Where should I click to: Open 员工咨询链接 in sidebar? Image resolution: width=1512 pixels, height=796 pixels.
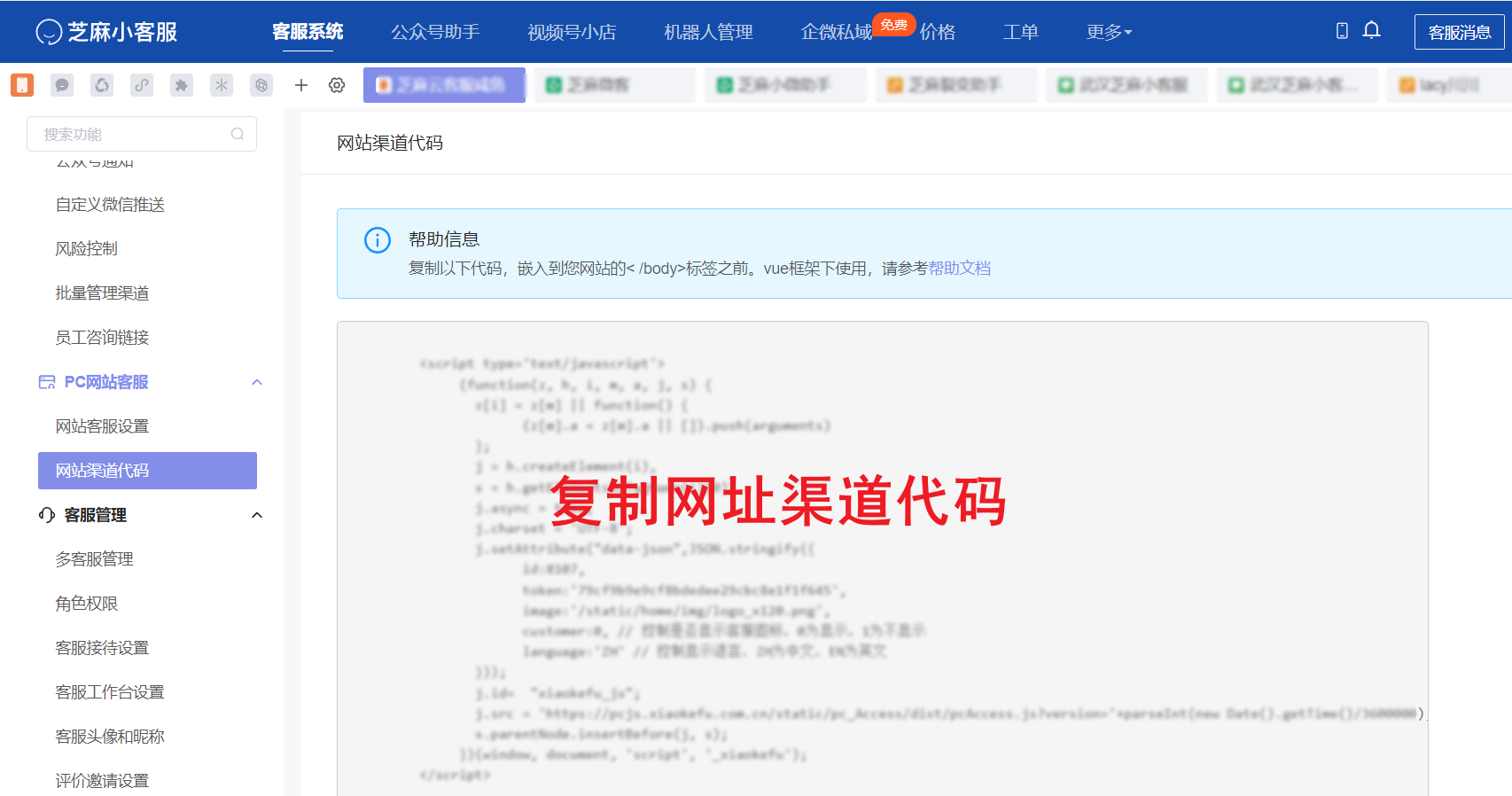point(102,338)
